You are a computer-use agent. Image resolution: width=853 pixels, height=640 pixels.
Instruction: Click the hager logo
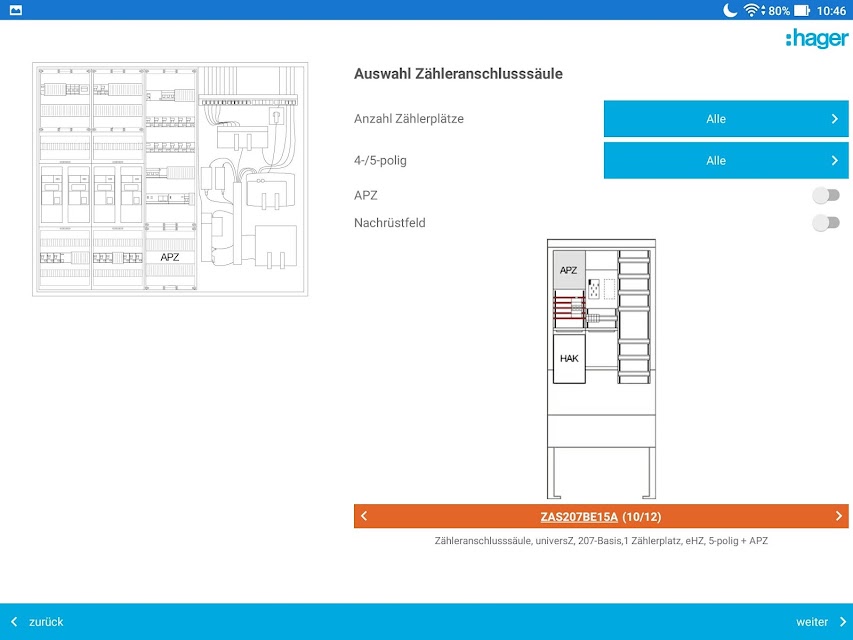click(x=817, y=39)
